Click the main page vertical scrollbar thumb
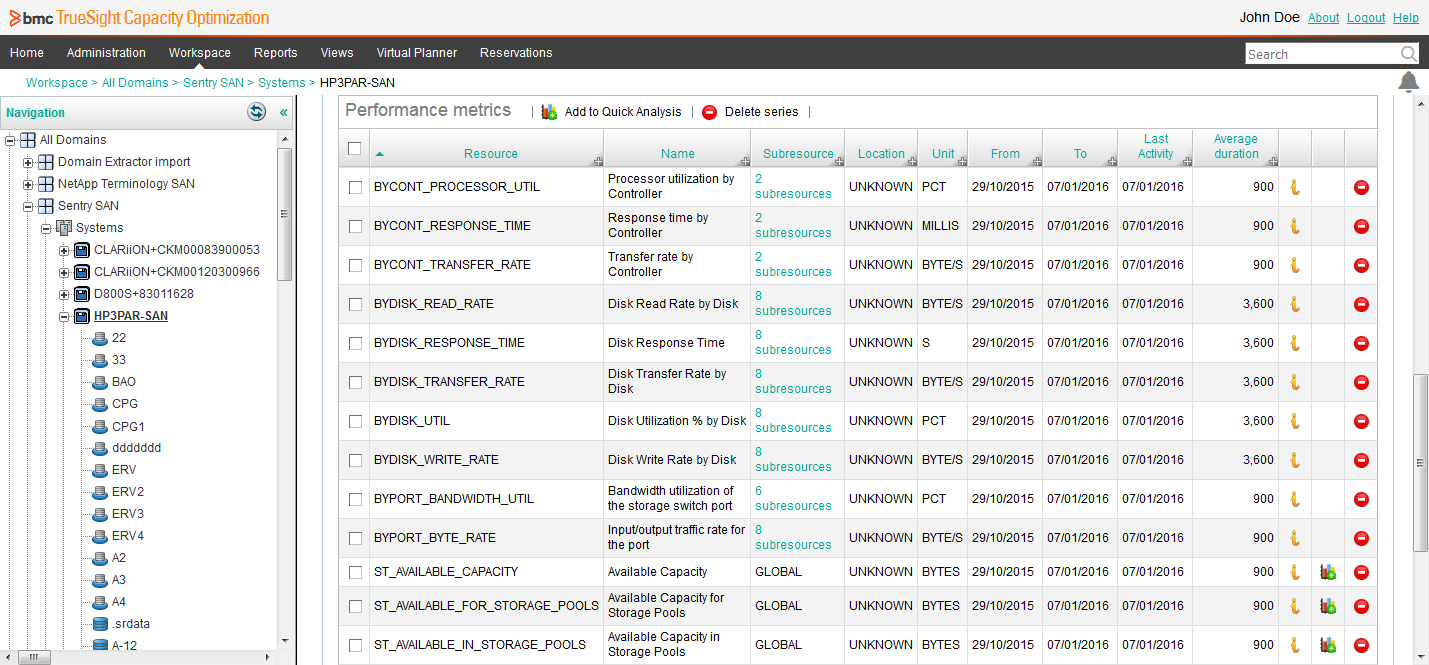Screen dimensions: 1429x665 (x=1420, y=462)
